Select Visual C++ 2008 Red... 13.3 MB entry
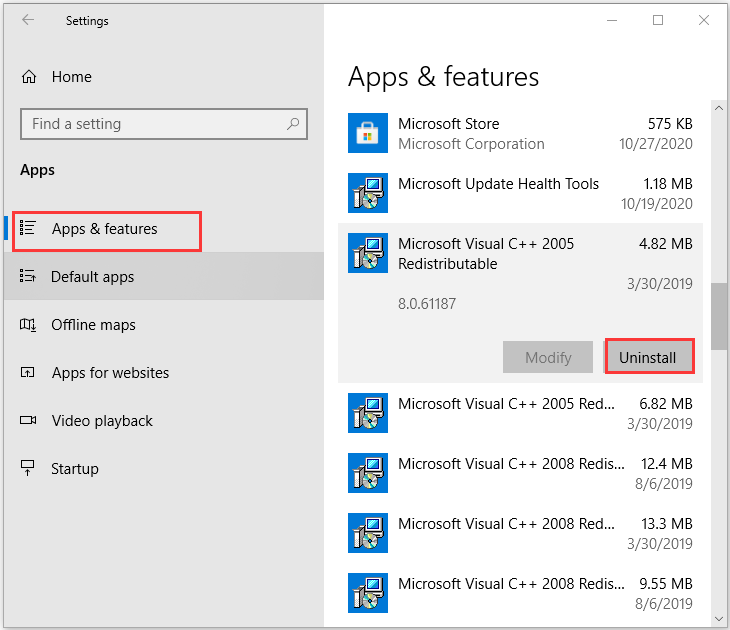 pos(520,534)
